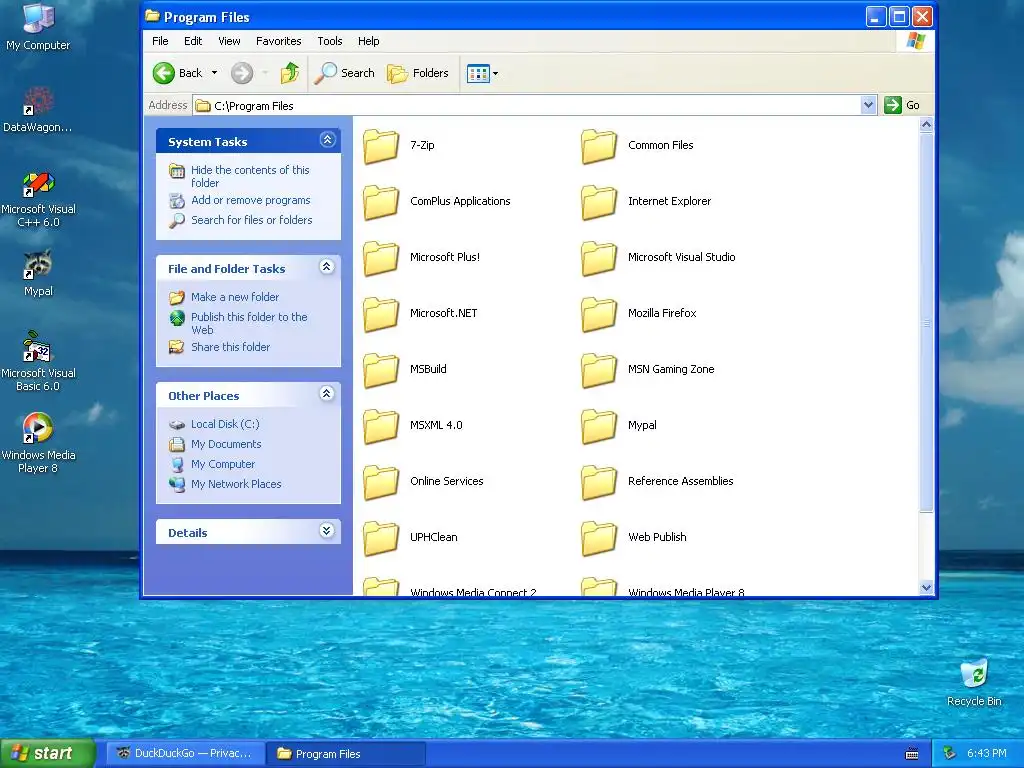Open the Favorites menu

coord(278,41)
